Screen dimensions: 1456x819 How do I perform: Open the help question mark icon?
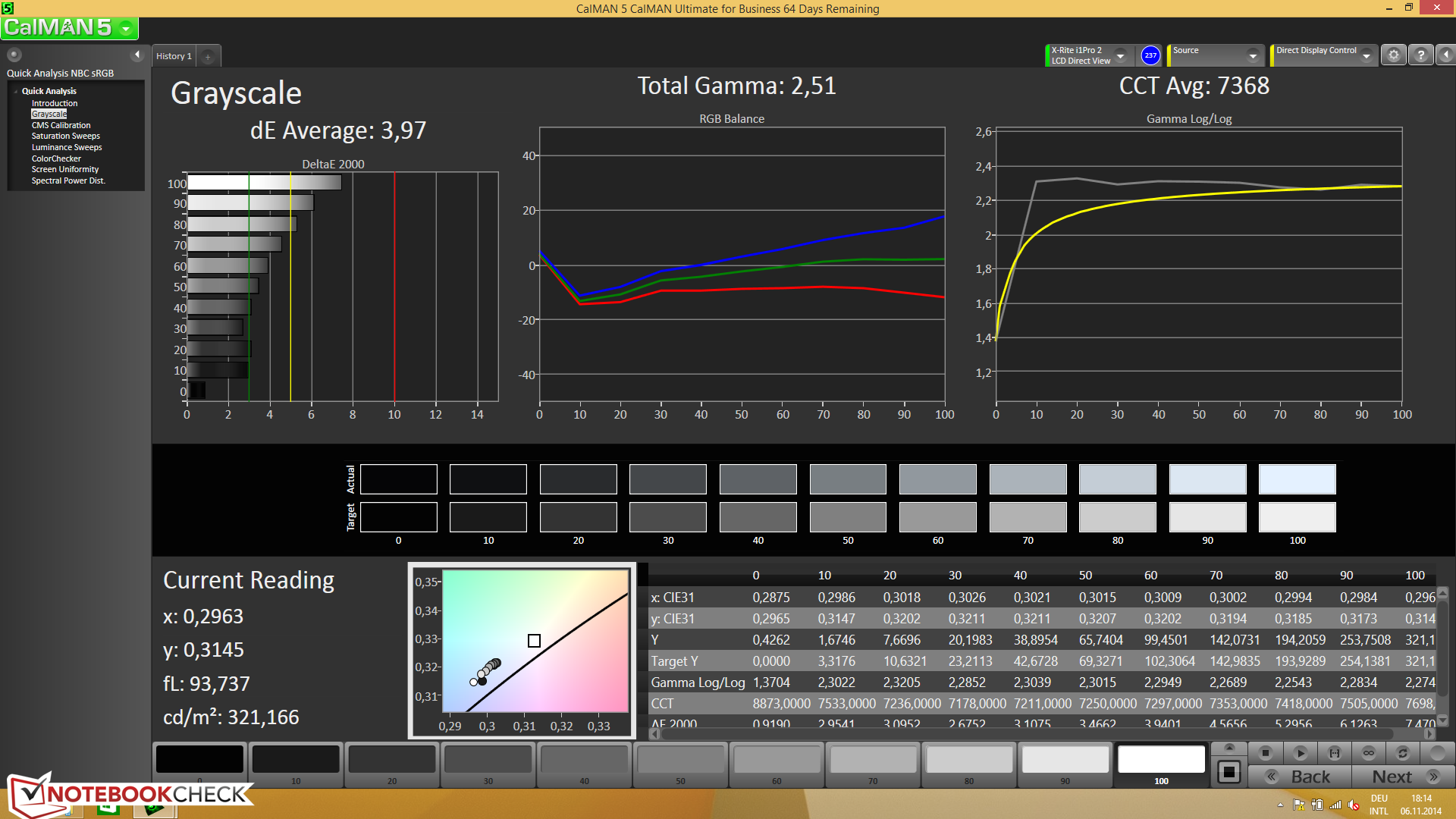[x=1420, y=55]
